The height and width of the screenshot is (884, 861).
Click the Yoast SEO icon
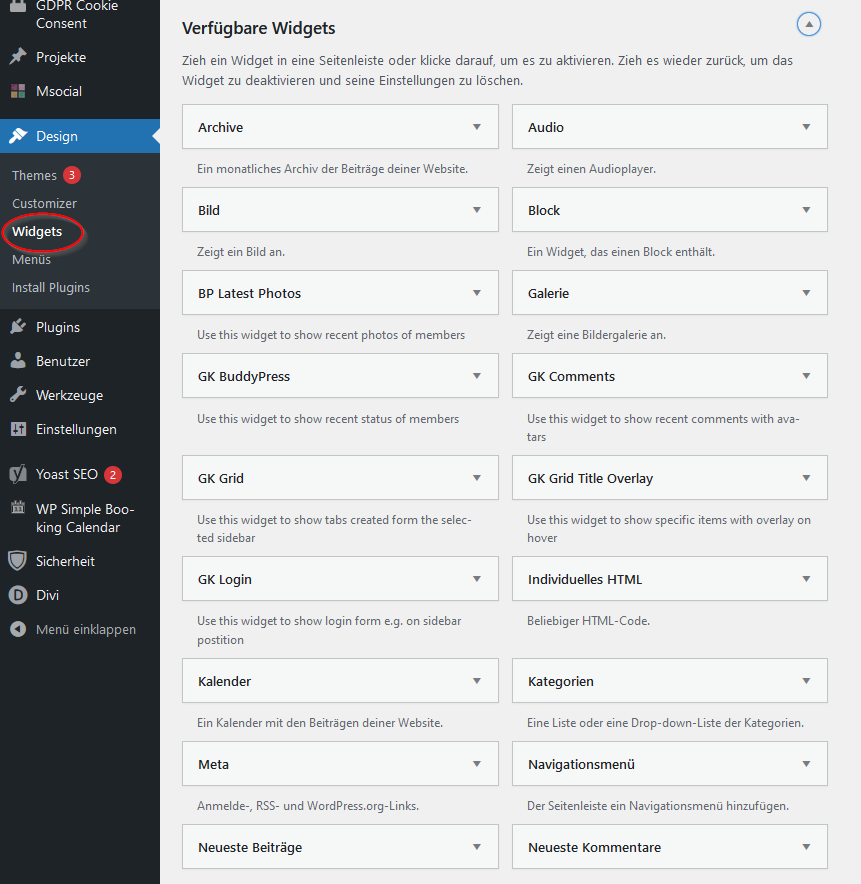coord(18,474)
